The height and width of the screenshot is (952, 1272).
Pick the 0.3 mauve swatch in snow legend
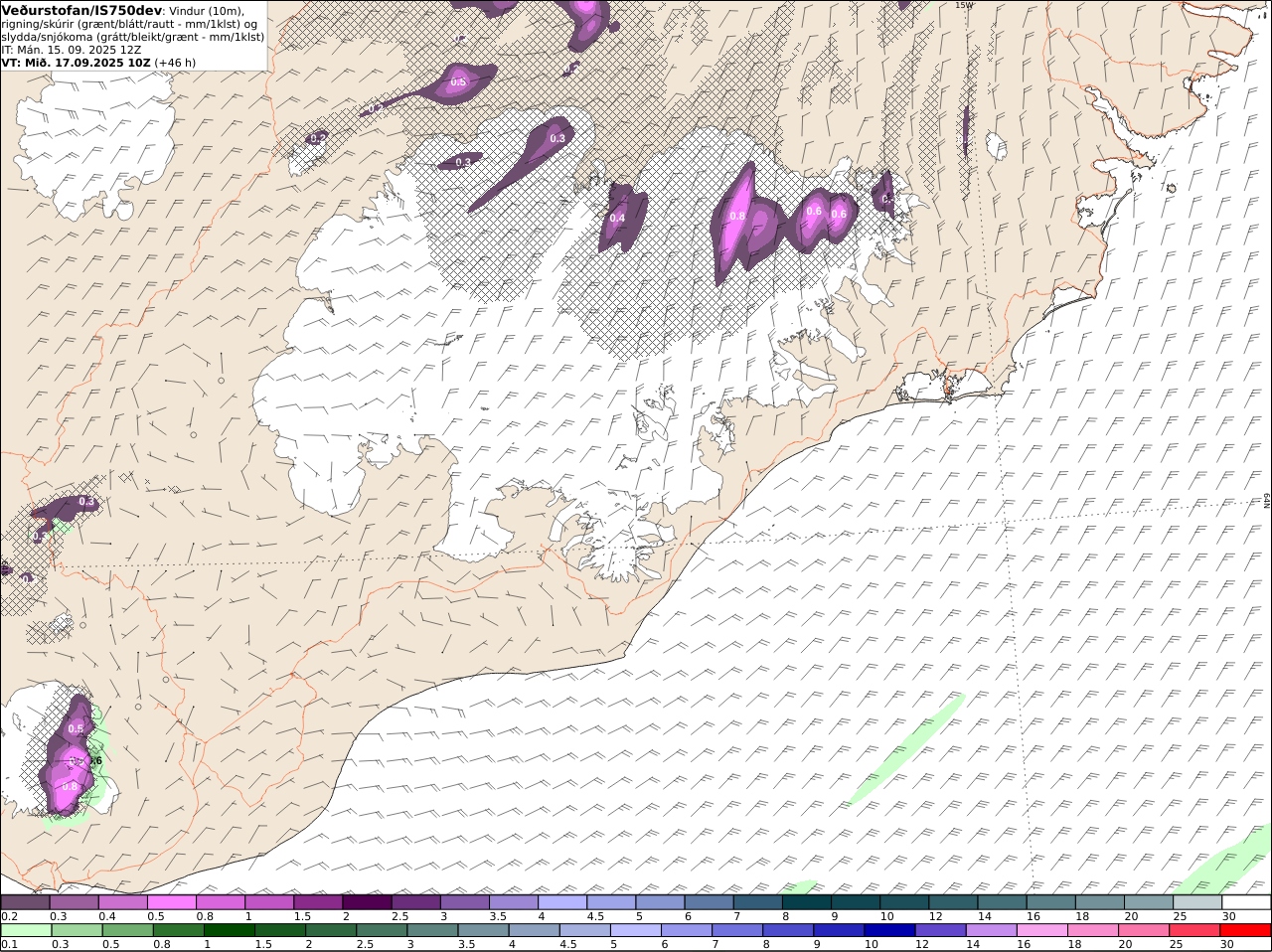pyautogui.click(x=75, y=902)
